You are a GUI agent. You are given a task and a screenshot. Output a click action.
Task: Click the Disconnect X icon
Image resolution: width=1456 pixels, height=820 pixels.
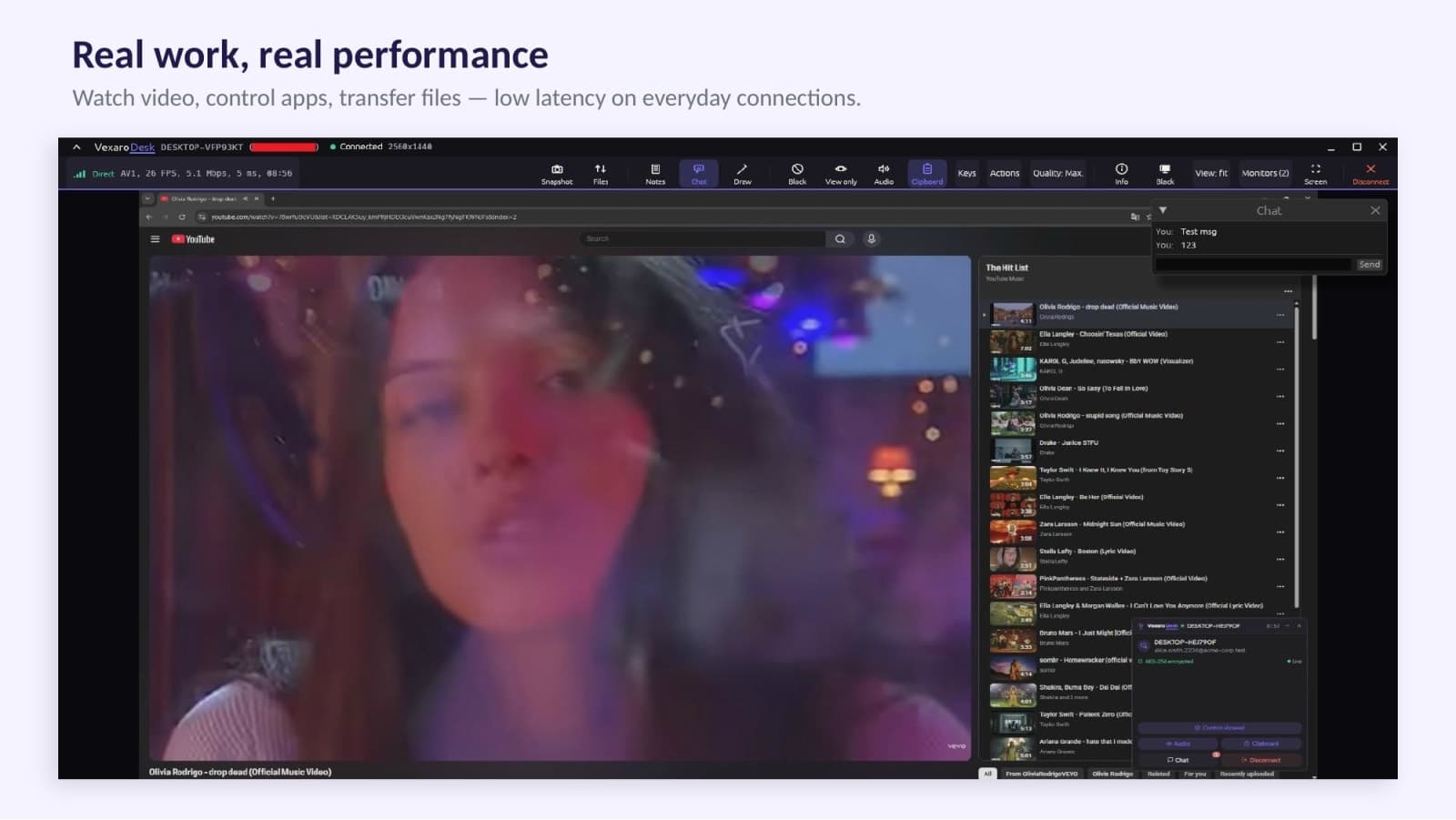click(1370, 174)
